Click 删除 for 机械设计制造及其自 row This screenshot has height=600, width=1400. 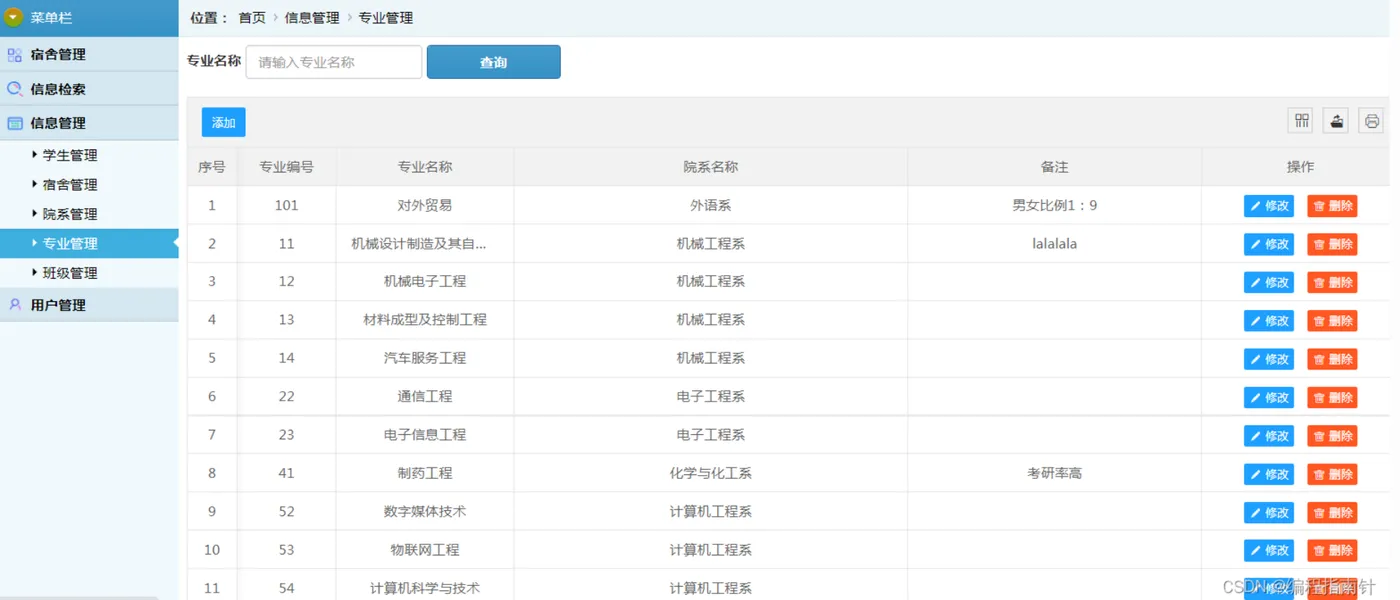(x=1332, y=244)
